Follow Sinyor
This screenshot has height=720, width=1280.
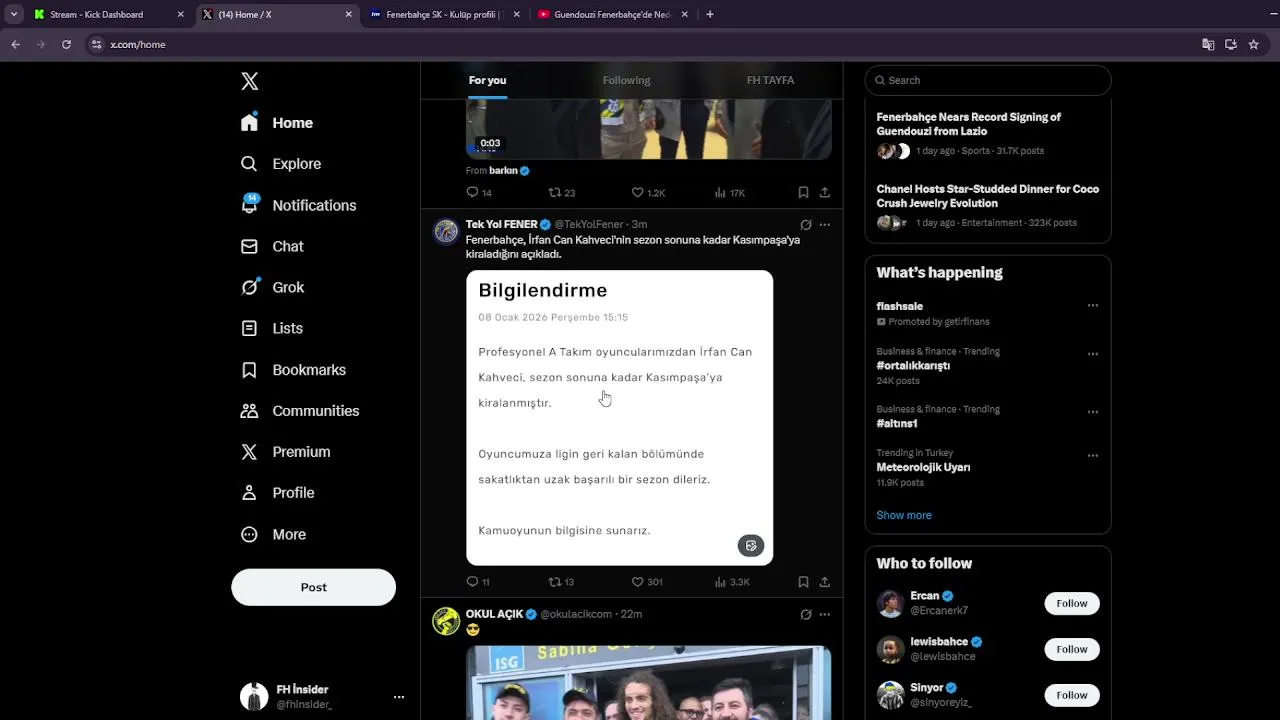(x=1072, y=695)
